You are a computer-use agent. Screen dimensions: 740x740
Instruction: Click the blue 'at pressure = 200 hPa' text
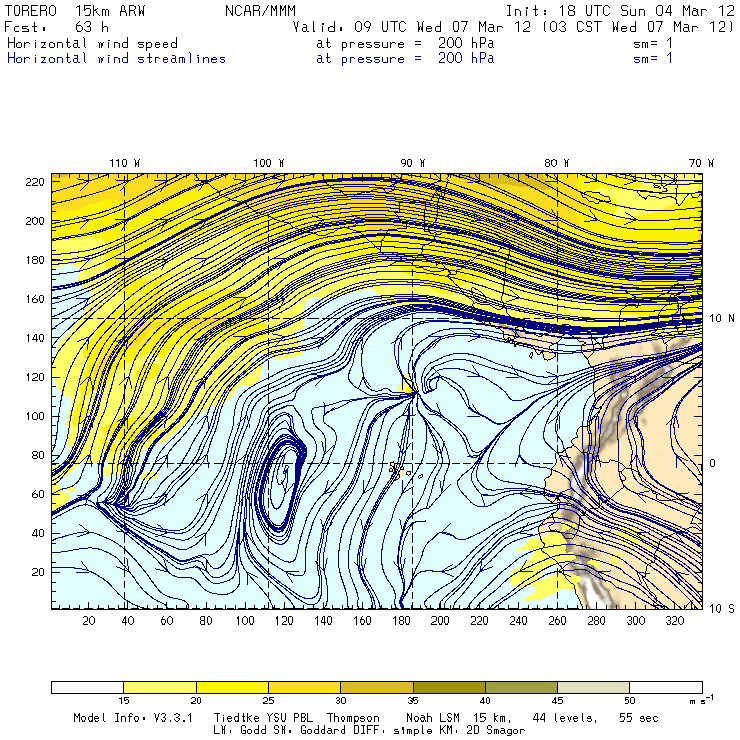pos(405,59)
